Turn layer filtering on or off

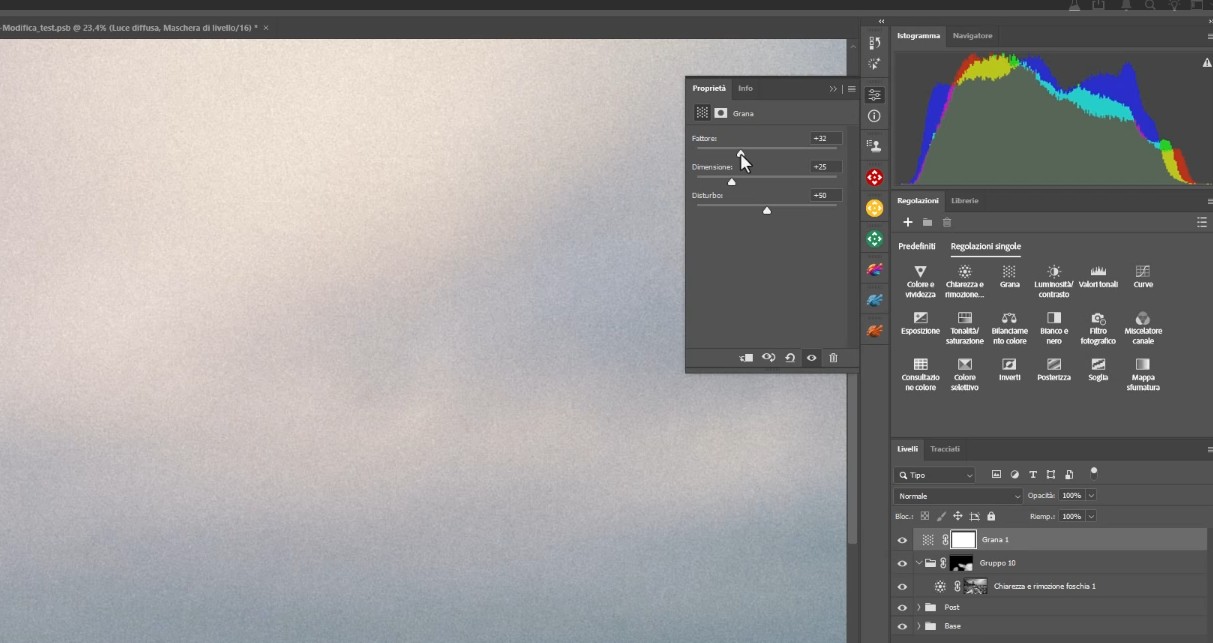[x=1093, y=472]
